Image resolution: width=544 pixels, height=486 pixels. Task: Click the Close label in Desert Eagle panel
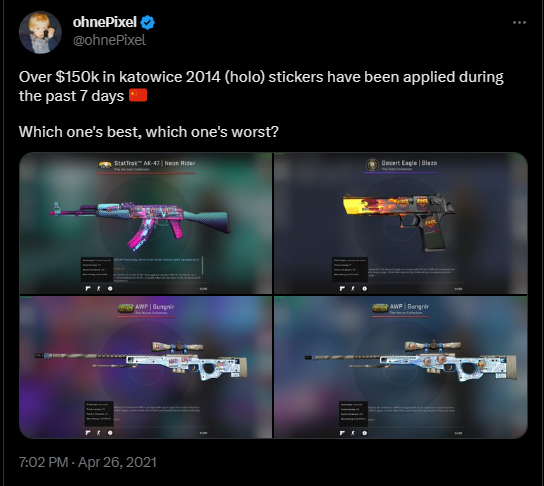tap(458, 289)
